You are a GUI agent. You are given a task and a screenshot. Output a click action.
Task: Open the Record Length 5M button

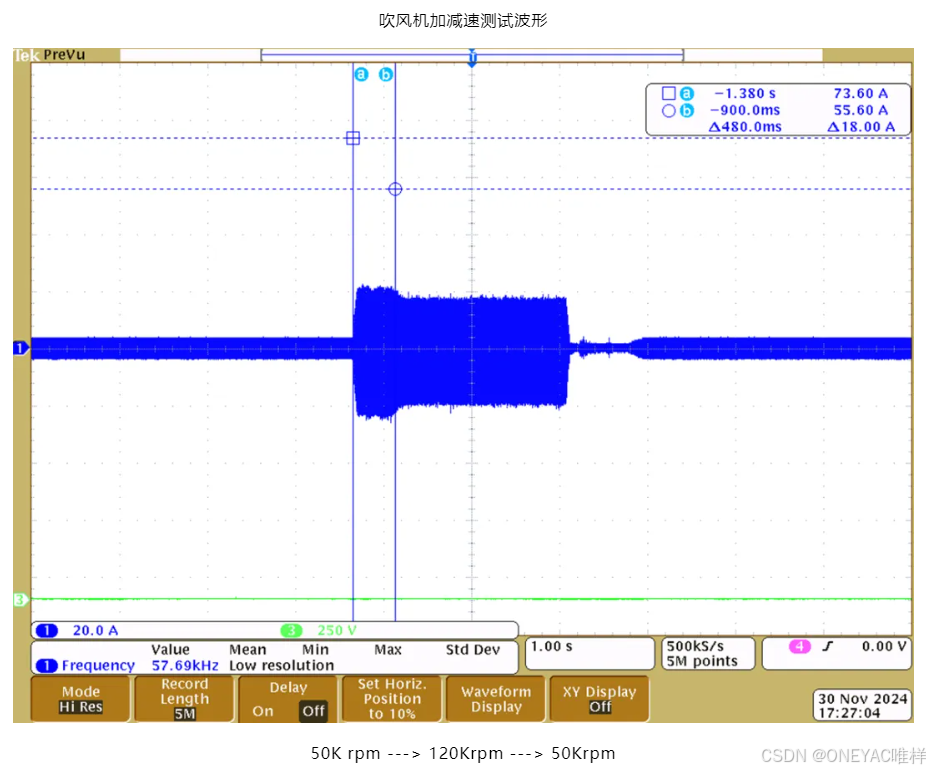point(184,699)
